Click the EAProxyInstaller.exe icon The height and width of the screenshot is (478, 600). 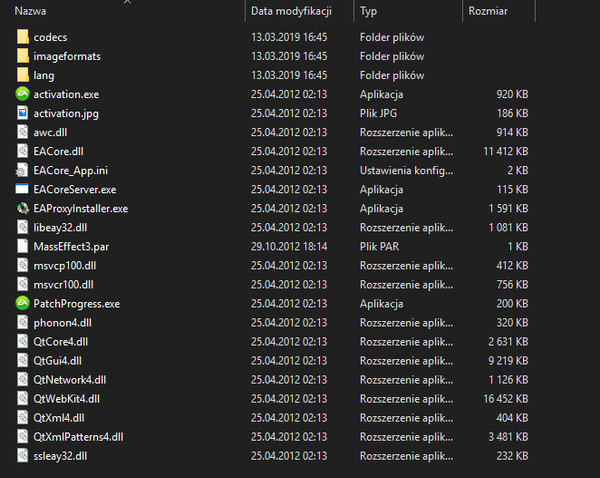tap(23, 208)
